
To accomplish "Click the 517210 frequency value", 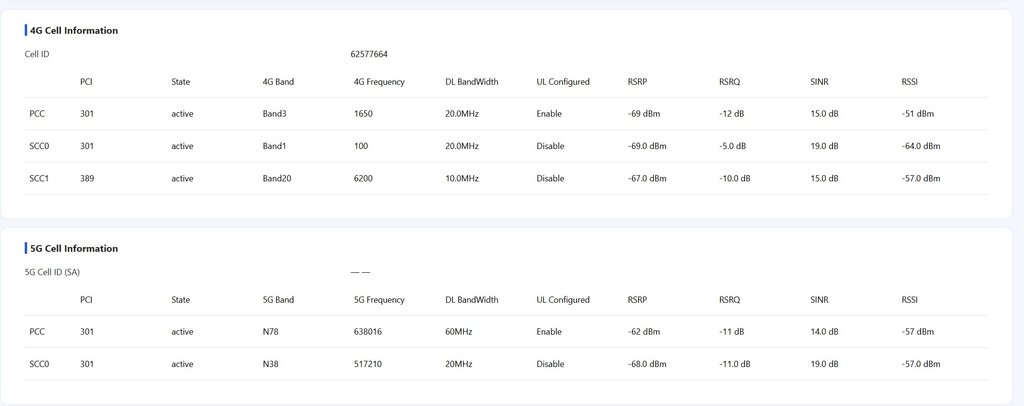I will (369, 364).
